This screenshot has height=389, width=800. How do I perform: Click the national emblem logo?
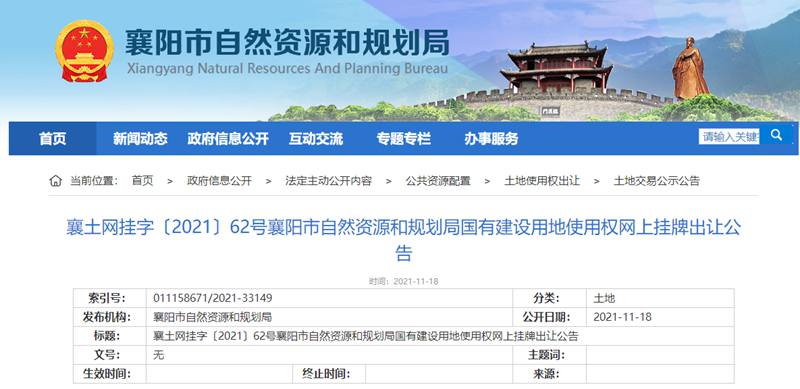[x=84, y=52]
